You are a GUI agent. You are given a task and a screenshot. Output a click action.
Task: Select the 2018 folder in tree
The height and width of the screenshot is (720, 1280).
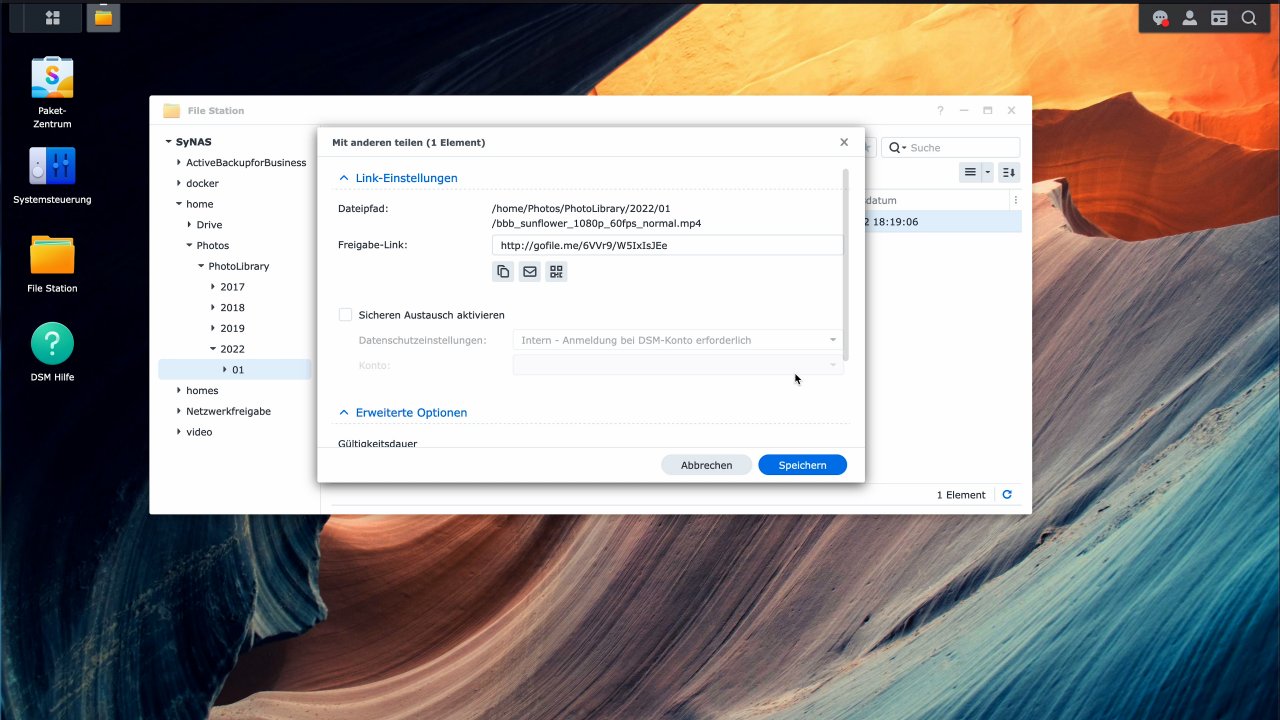pyautogui.click(x=232, y=308)
